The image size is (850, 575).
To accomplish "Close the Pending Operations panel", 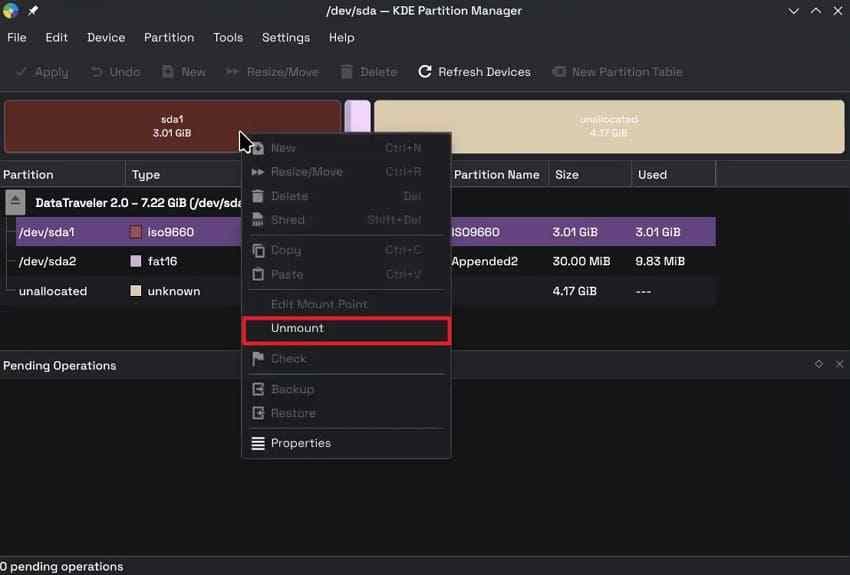I will (839, 364).
